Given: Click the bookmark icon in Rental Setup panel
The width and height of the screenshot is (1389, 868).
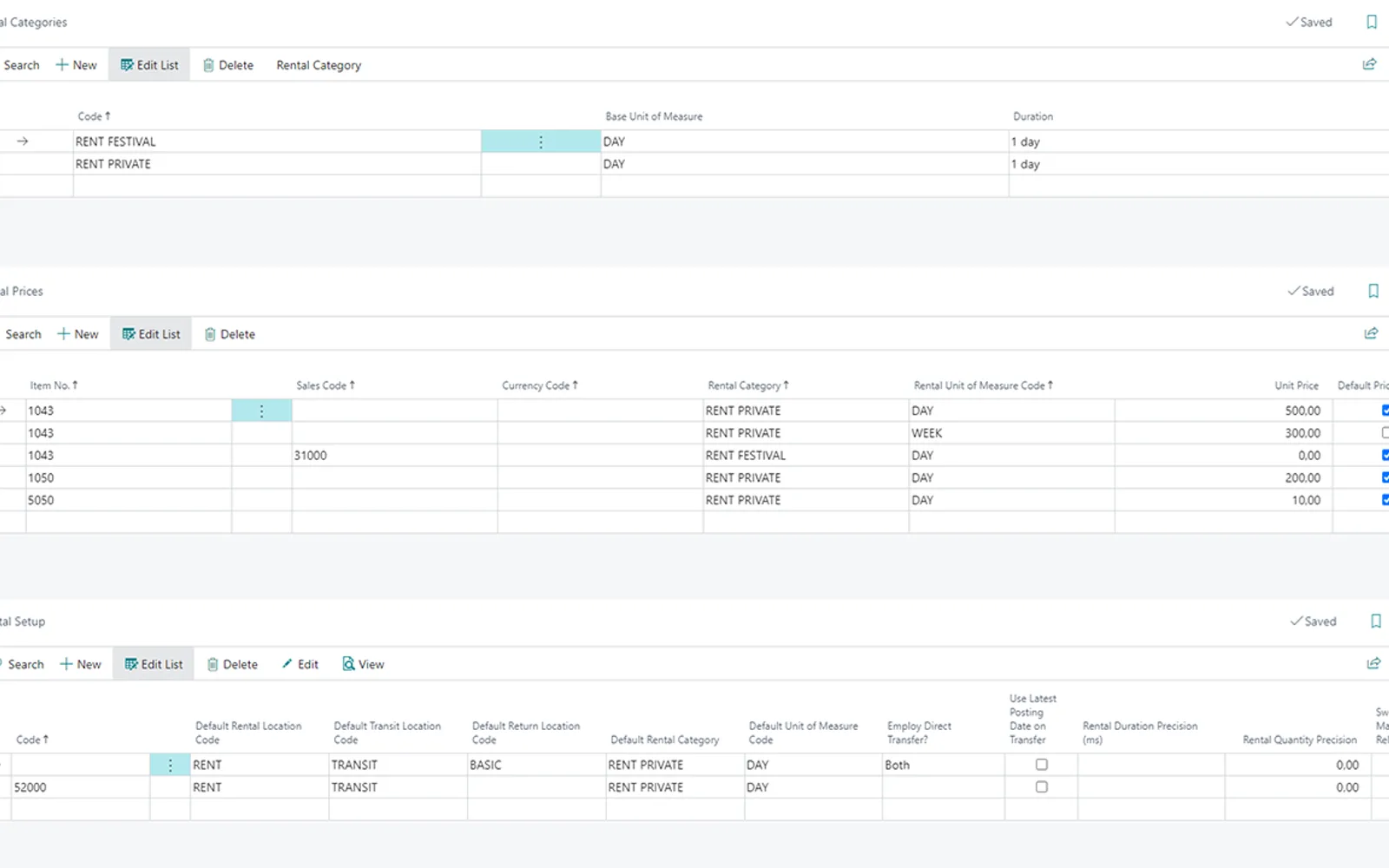Looking at the screenshot, I should (x=1376, y=621).
